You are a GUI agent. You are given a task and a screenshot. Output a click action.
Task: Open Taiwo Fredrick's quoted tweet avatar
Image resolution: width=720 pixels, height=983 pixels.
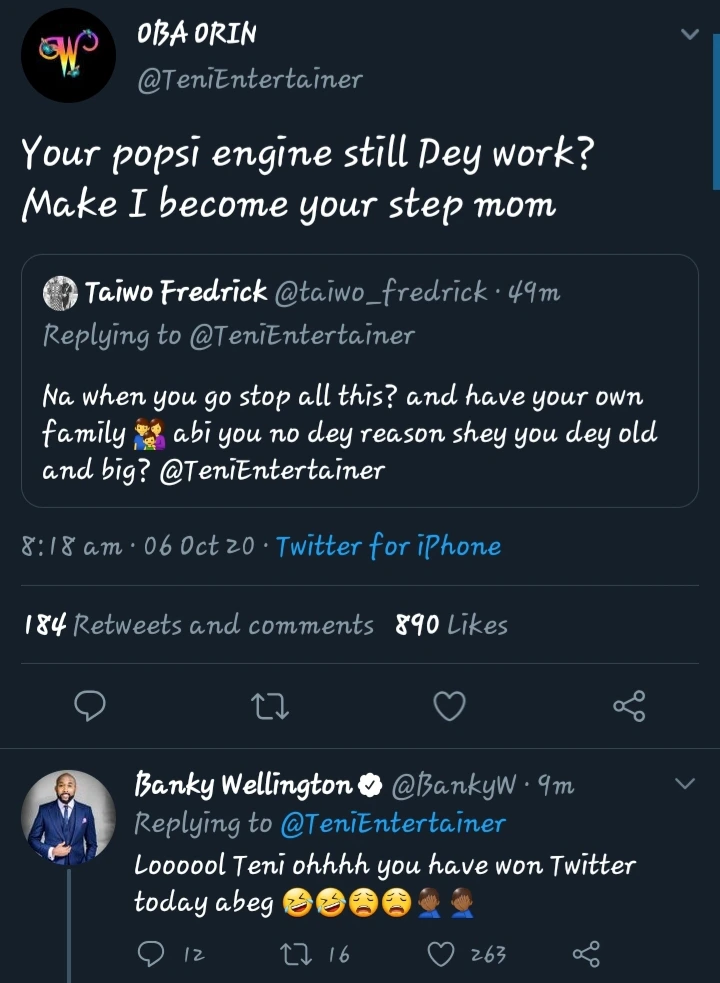click(61, 293)
